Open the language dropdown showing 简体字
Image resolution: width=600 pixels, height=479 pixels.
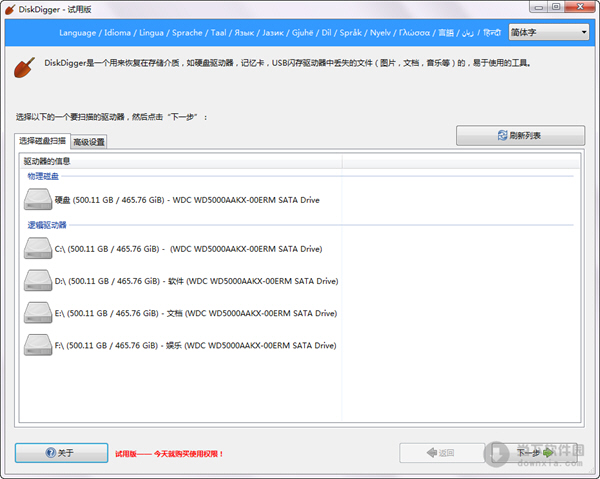(548, 33)
